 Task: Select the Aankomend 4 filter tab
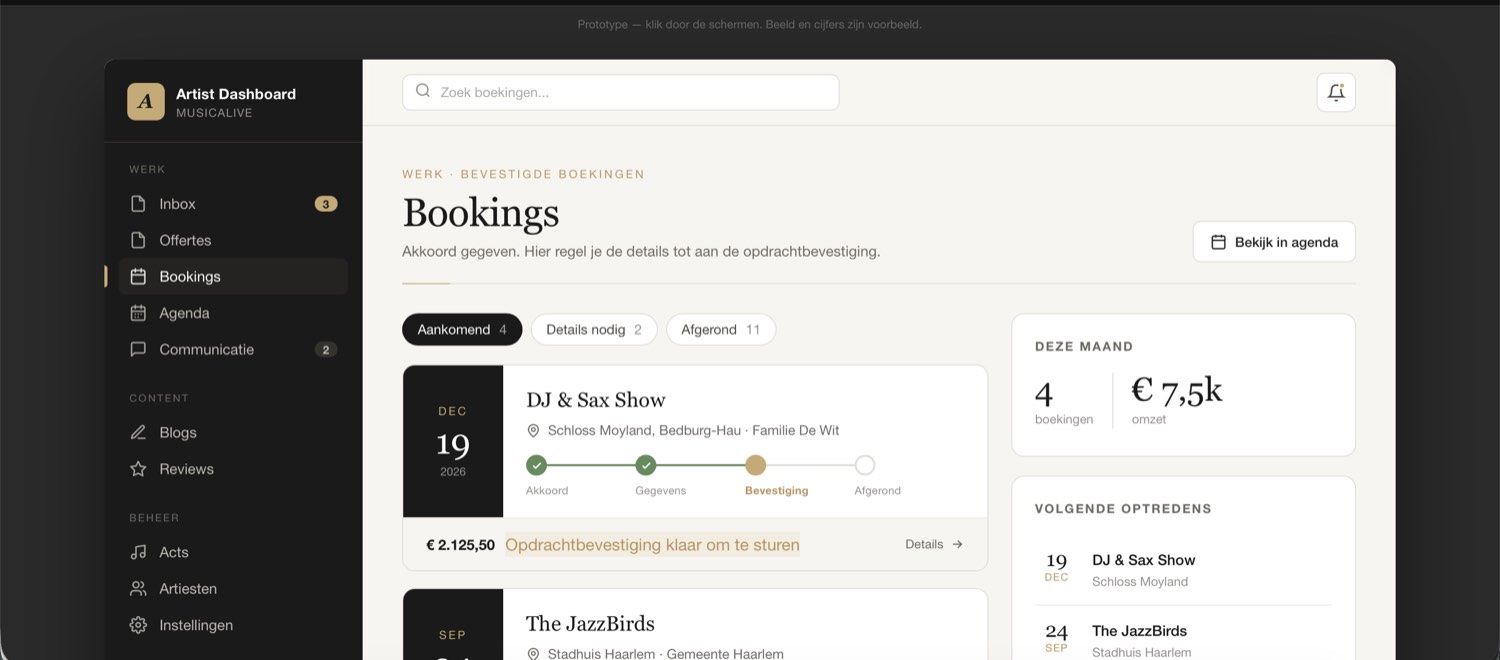[x=462, y=330]
